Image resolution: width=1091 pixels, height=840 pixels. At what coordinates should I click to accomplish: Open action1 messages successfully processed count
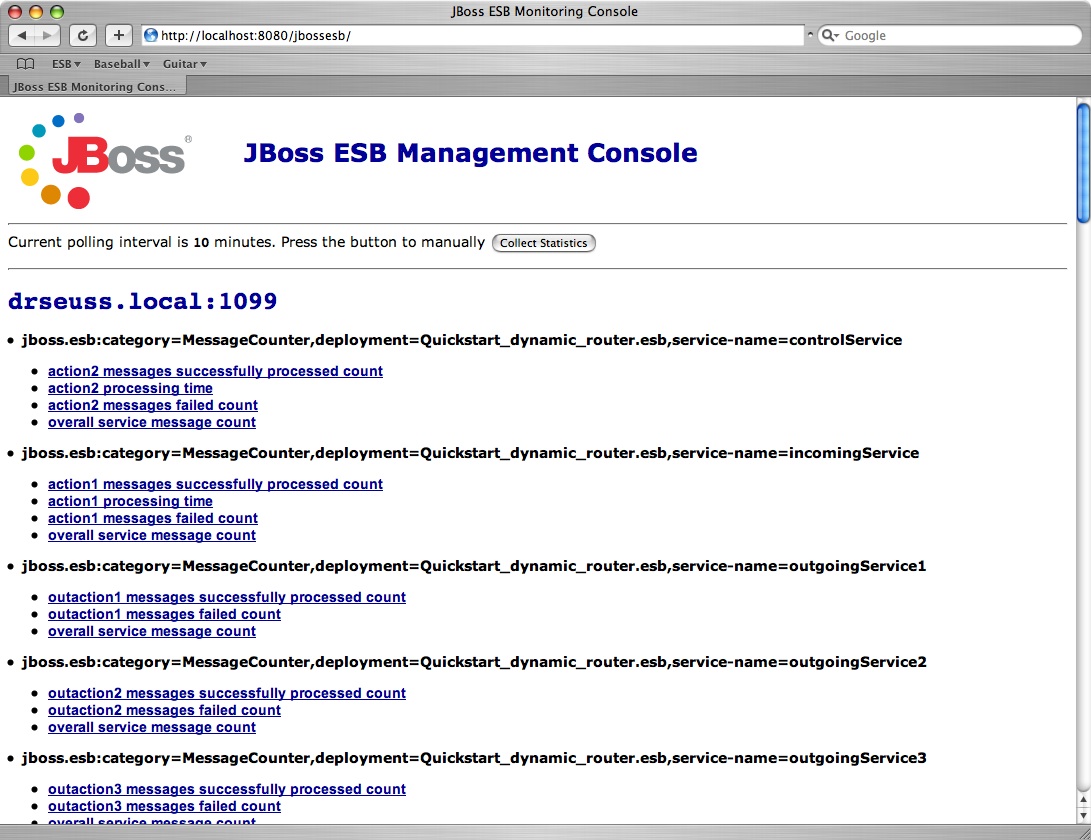tap(215, 484)
